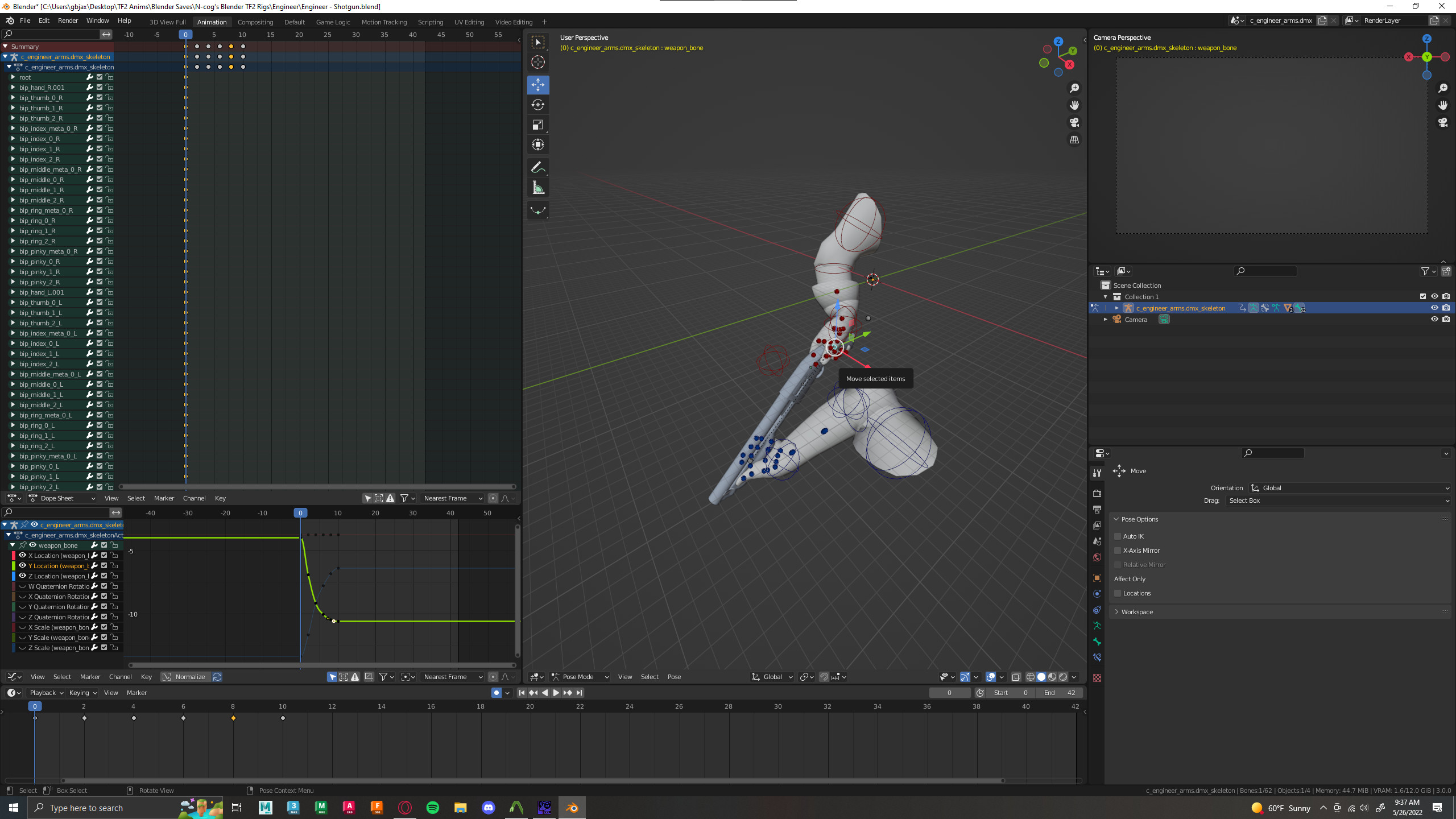Open the Render menu

68,20
